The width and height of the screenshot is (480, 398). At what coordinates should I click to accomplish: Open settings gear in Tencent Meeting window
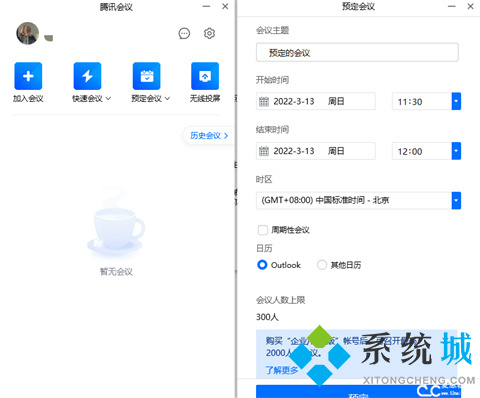coord(209,33)
